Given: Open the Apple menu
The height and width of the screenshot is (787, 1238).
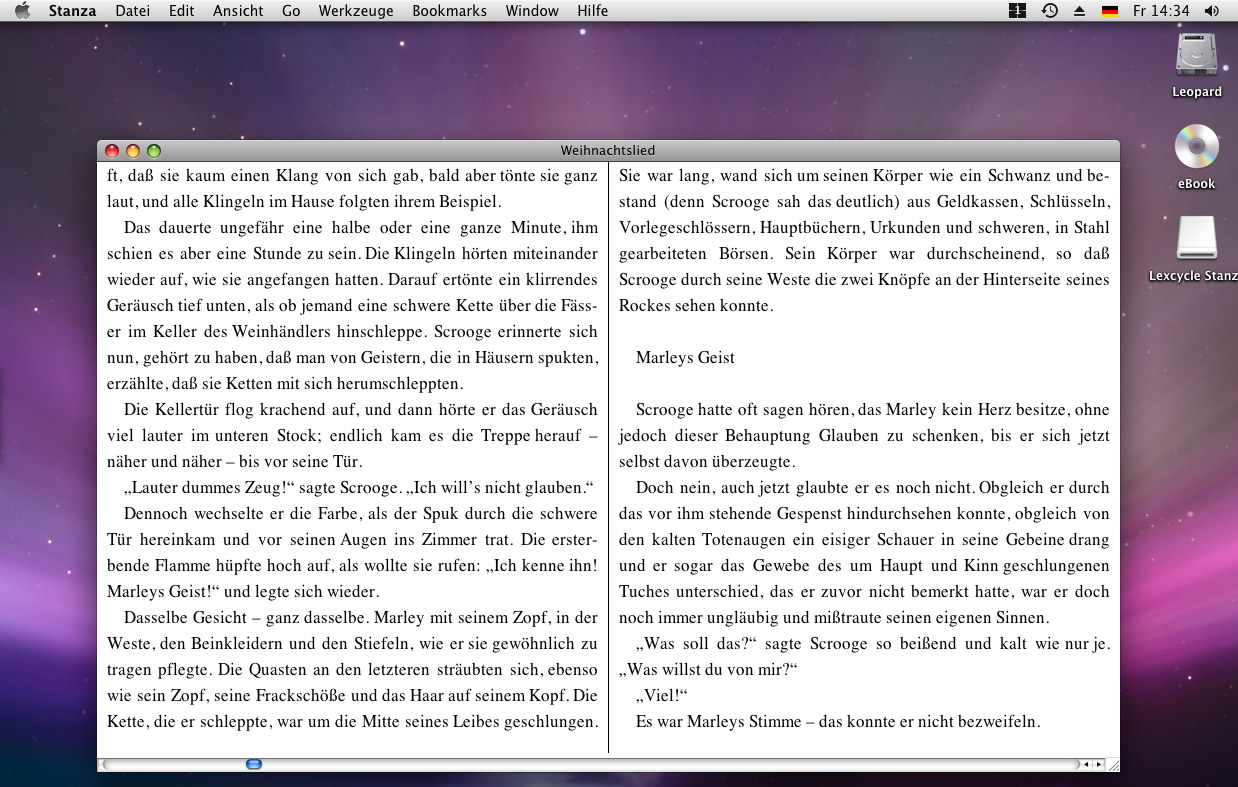Looking at the screenshot, I should [x=22, y=11].
